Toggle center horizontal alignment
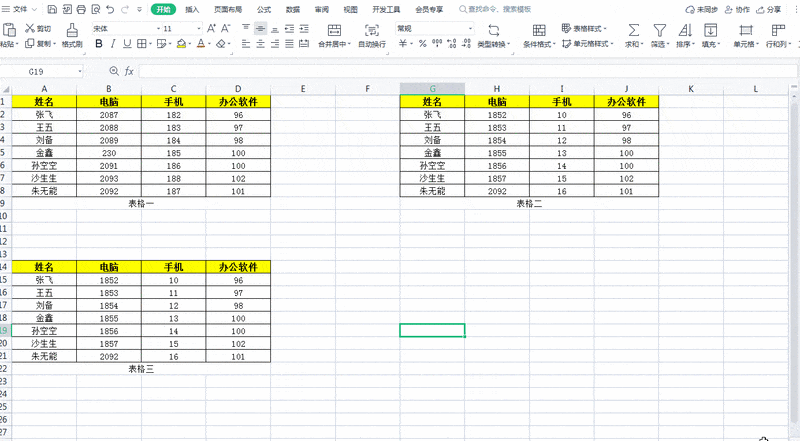This screenshot has width=800, height=441. click(260, 44)
